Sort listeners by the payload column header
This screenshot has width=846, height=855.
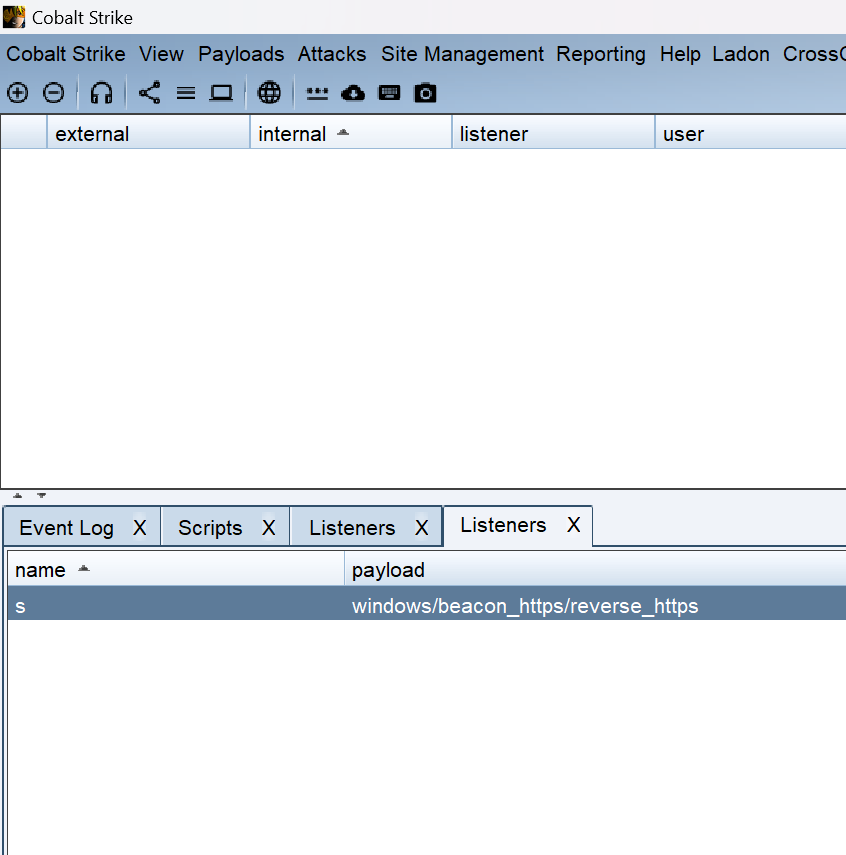(388, 570)
